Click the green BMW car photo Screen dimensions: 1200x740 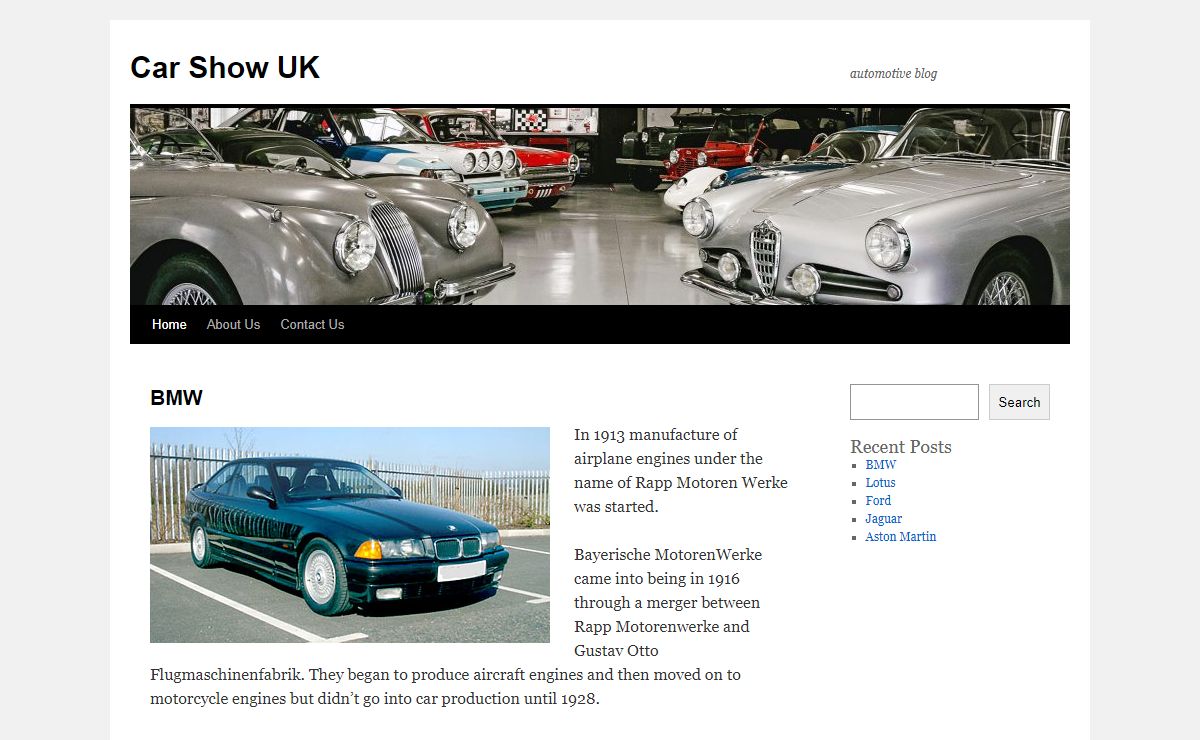pos(350,535)
